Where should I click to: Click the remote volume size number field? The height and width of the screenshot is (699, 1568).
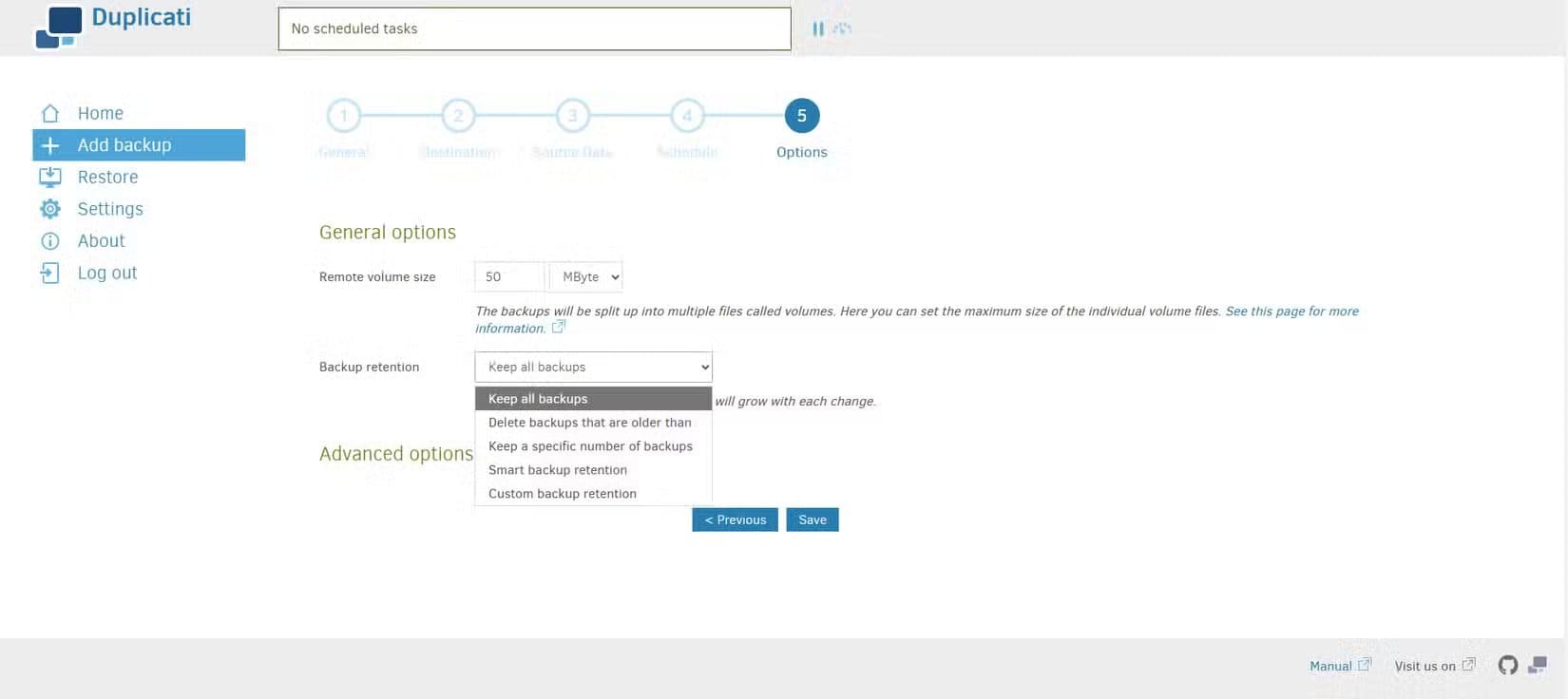tap(510, 276)
